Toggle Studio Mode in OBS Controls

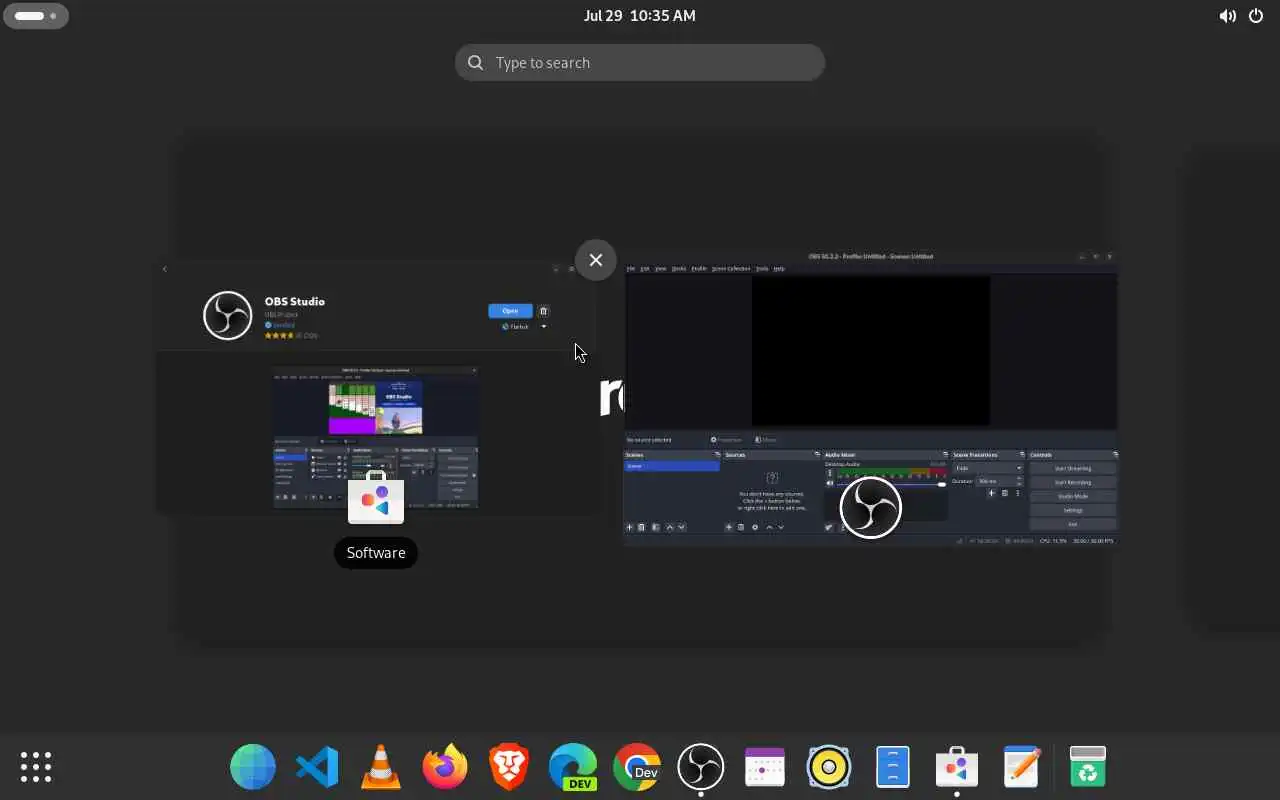coord(1073,496)
